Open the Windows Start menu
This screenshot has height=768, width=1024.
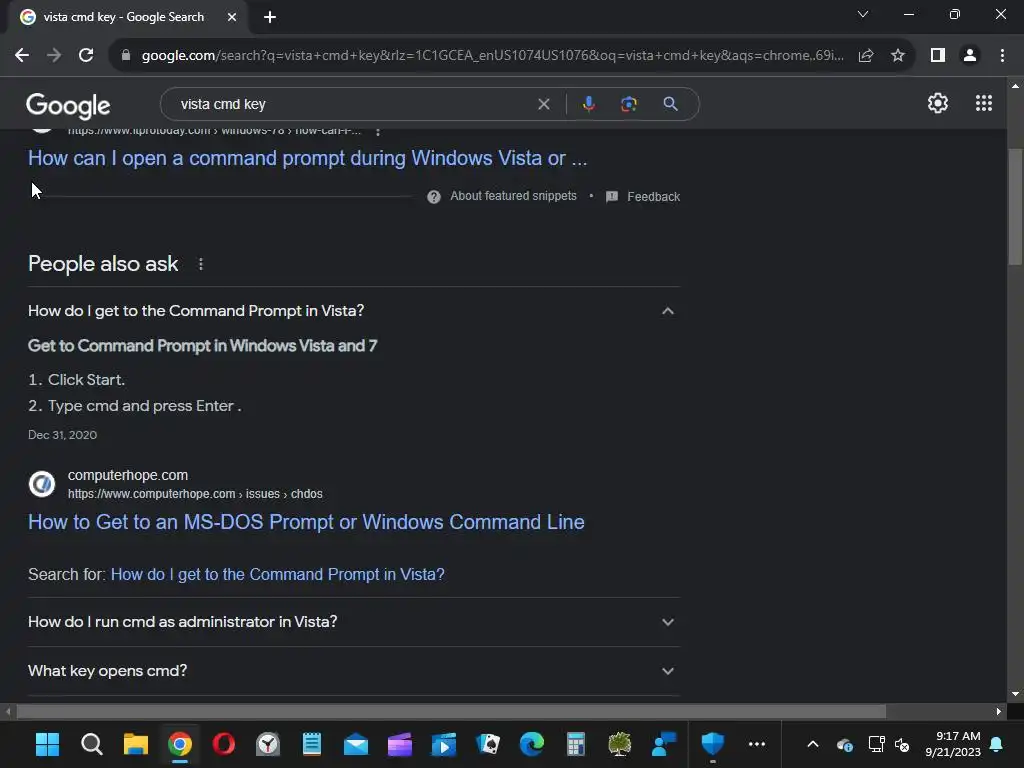47,744
